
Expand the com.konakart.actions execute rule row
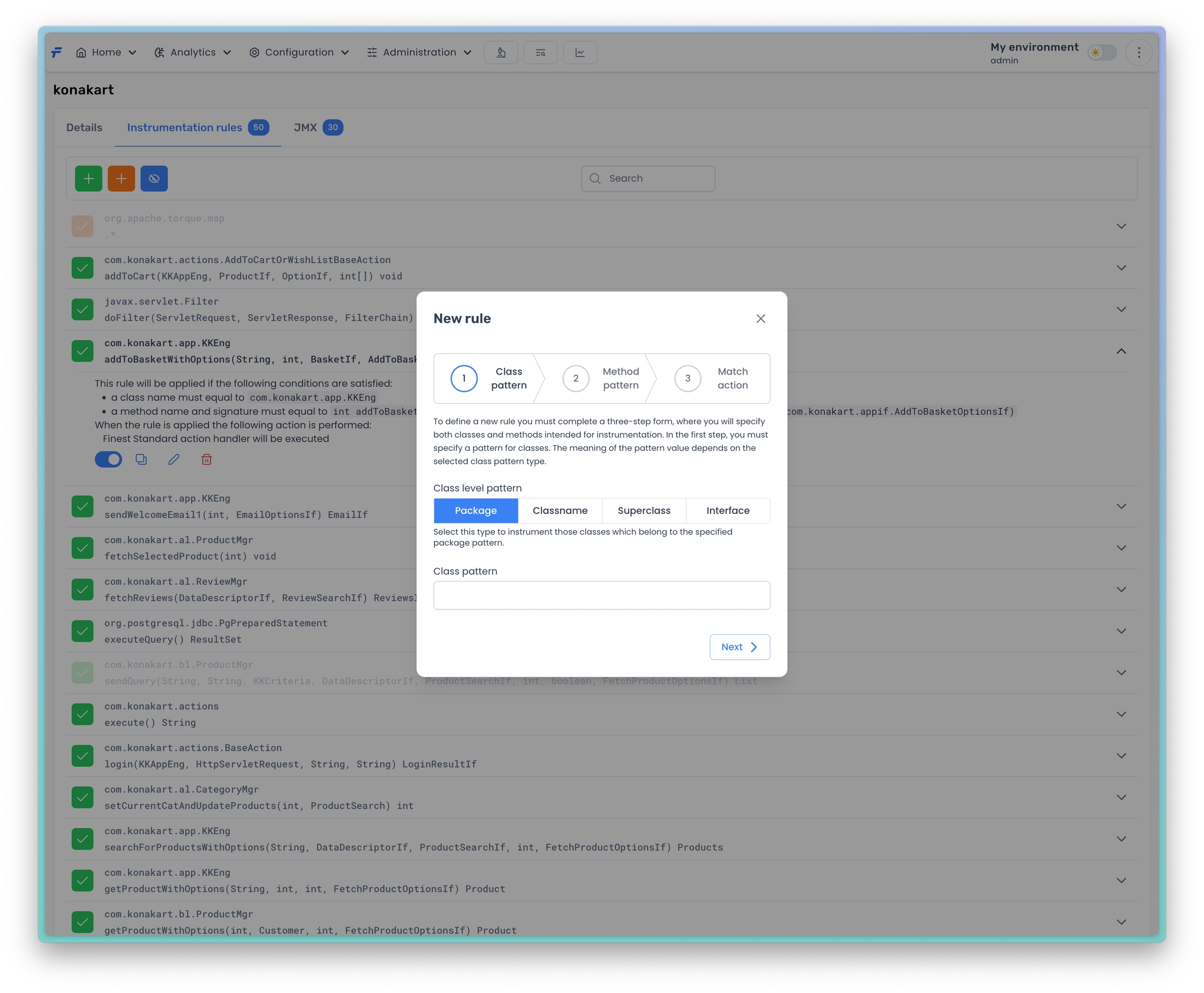click(x=1121, y=715)
